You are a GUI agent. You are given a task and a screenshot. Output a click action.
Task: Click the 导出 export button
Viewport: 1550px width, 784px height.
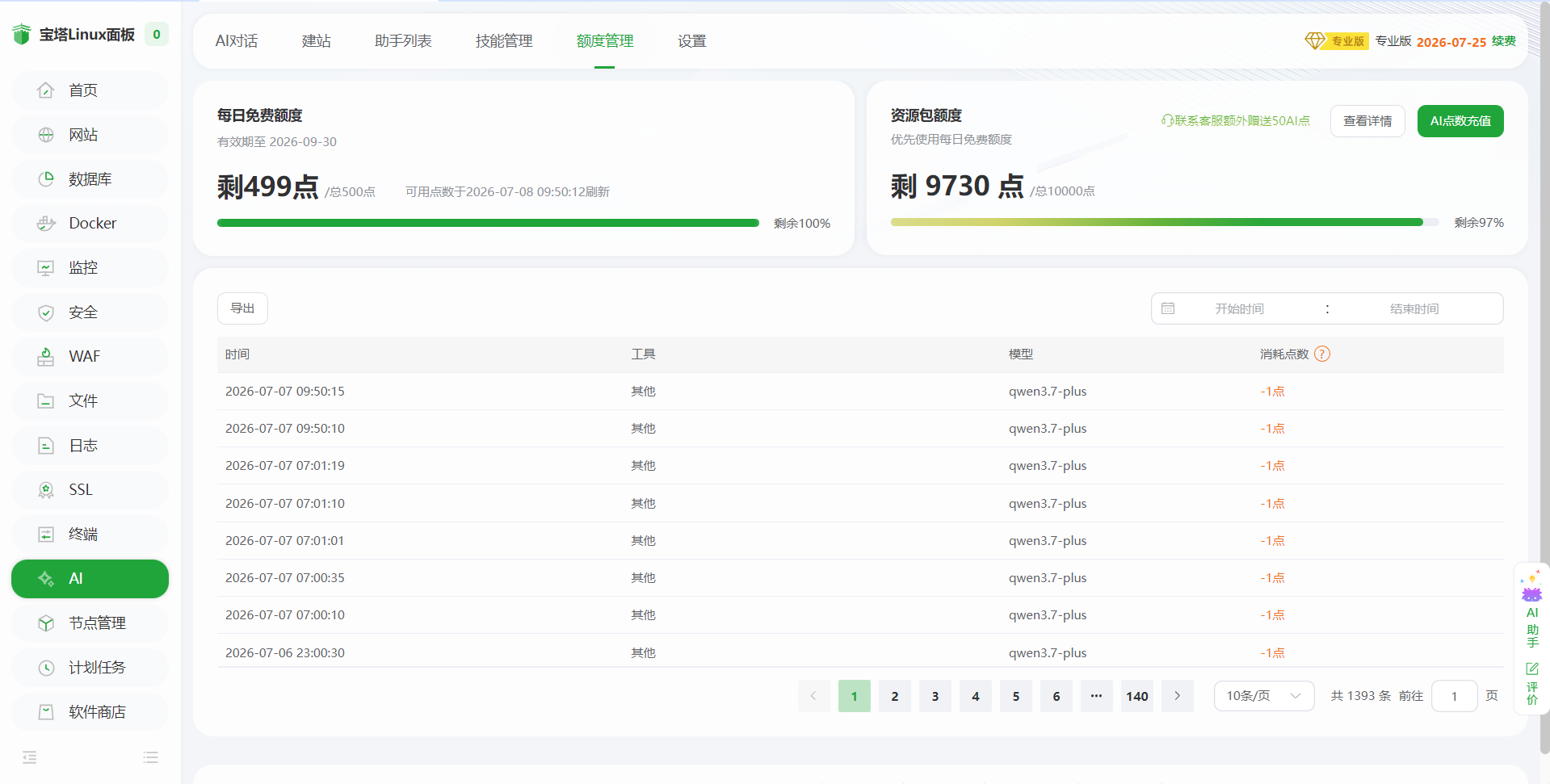pos(242,308)
